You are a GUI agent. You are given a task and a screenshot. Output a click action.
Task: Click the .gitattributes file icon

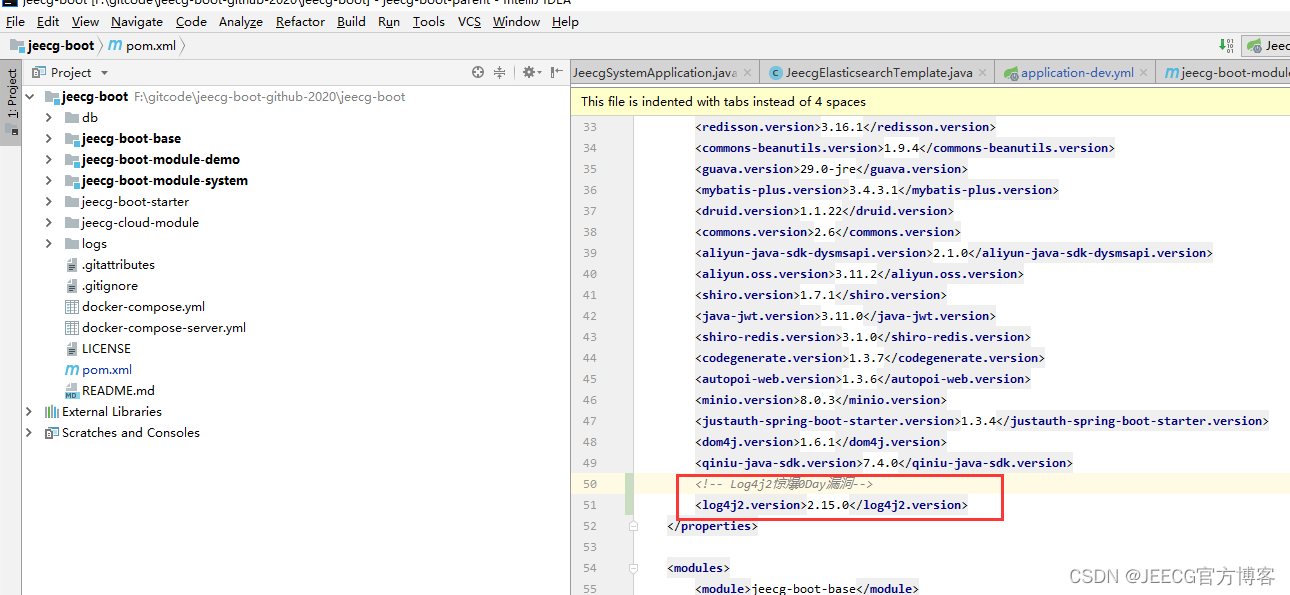(x=72, y=265)
